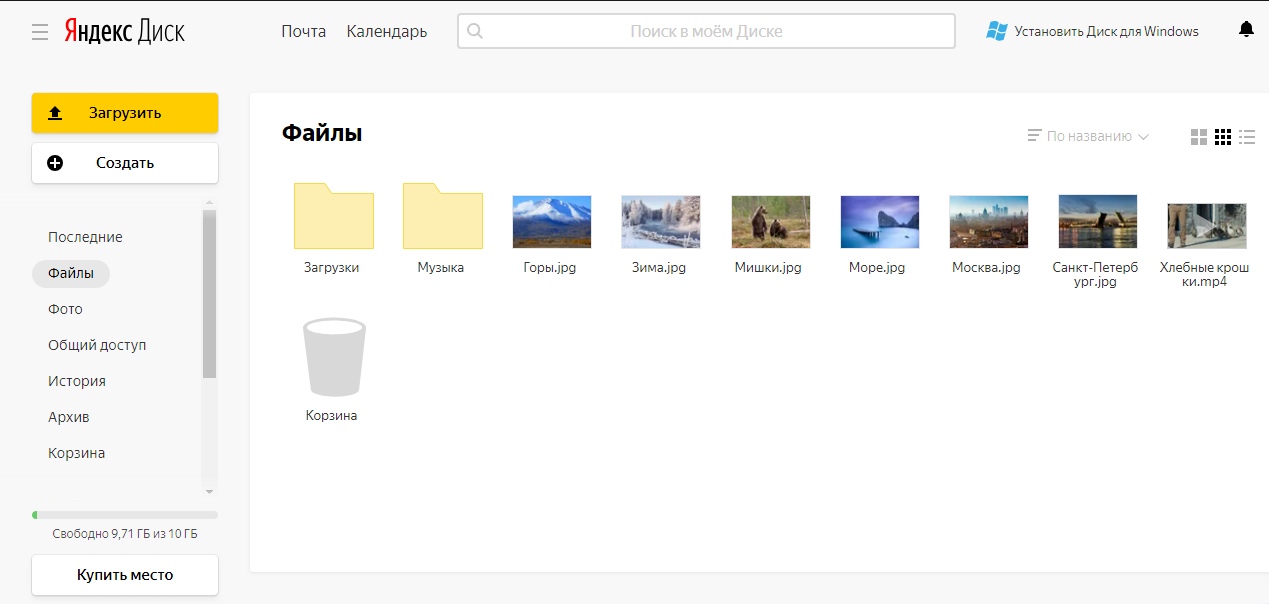Click the notifications bell icon
The image size is (1269, 604).
pos(1246,30)
